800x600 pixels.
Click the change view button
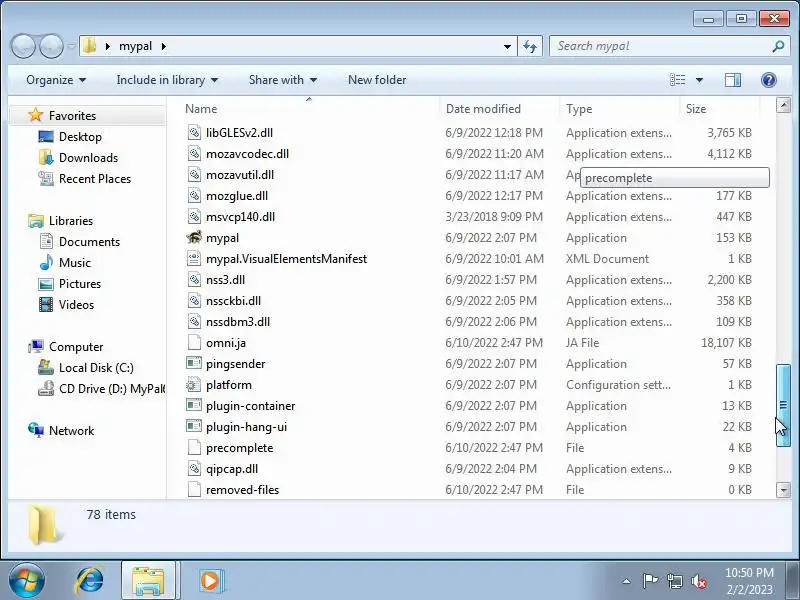click(678, 80)
